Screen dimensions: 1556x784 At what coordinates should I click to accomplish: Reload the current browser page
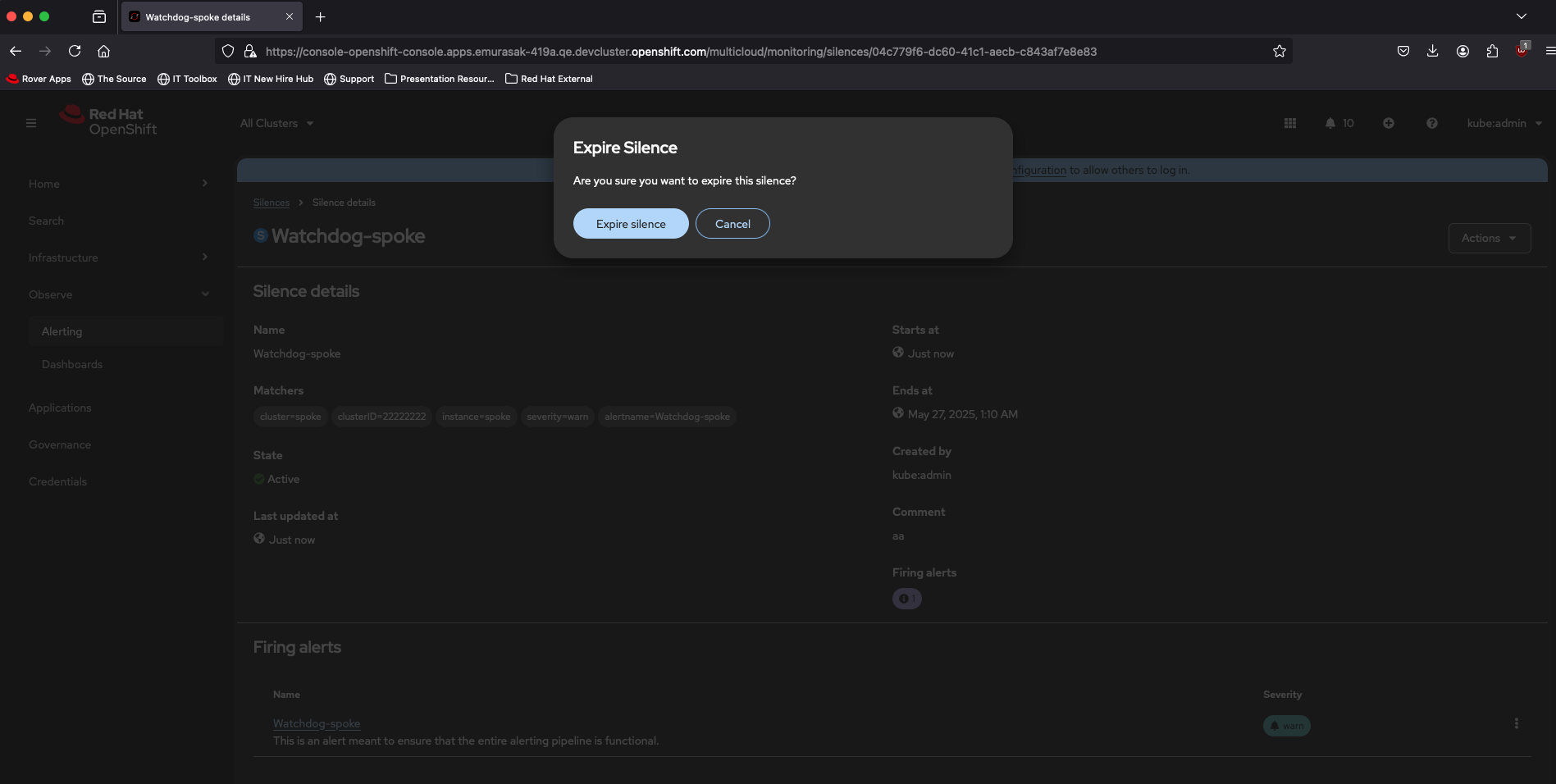(75, 51)
